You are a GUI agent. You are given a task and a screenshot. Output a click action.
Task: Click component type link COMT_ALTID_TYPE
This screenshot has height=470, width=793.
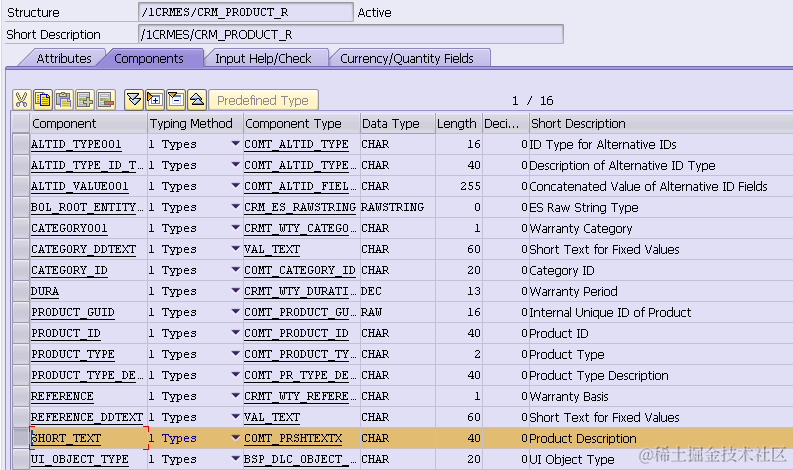296,144
